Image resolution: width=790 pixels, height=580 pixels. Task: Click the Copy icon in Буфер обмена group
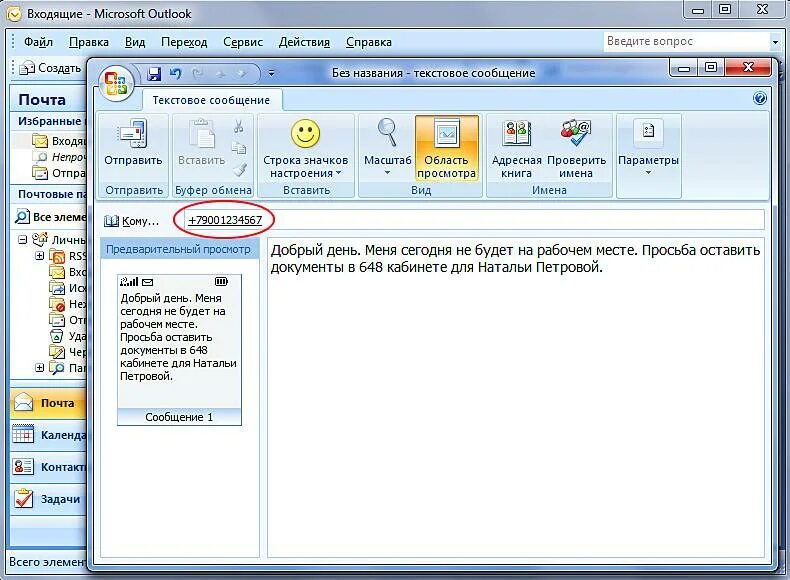tap(239, 147)
